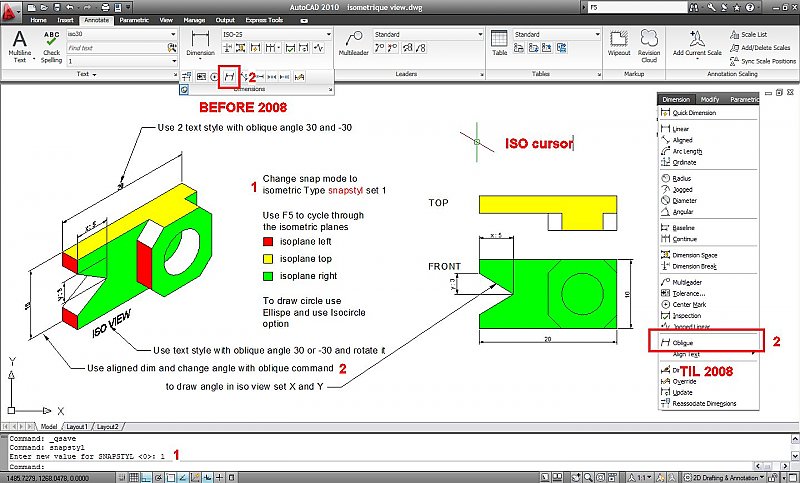Click the large Dimension tool icon
This screenshot has width=800, height=483.
coord(200,39)
